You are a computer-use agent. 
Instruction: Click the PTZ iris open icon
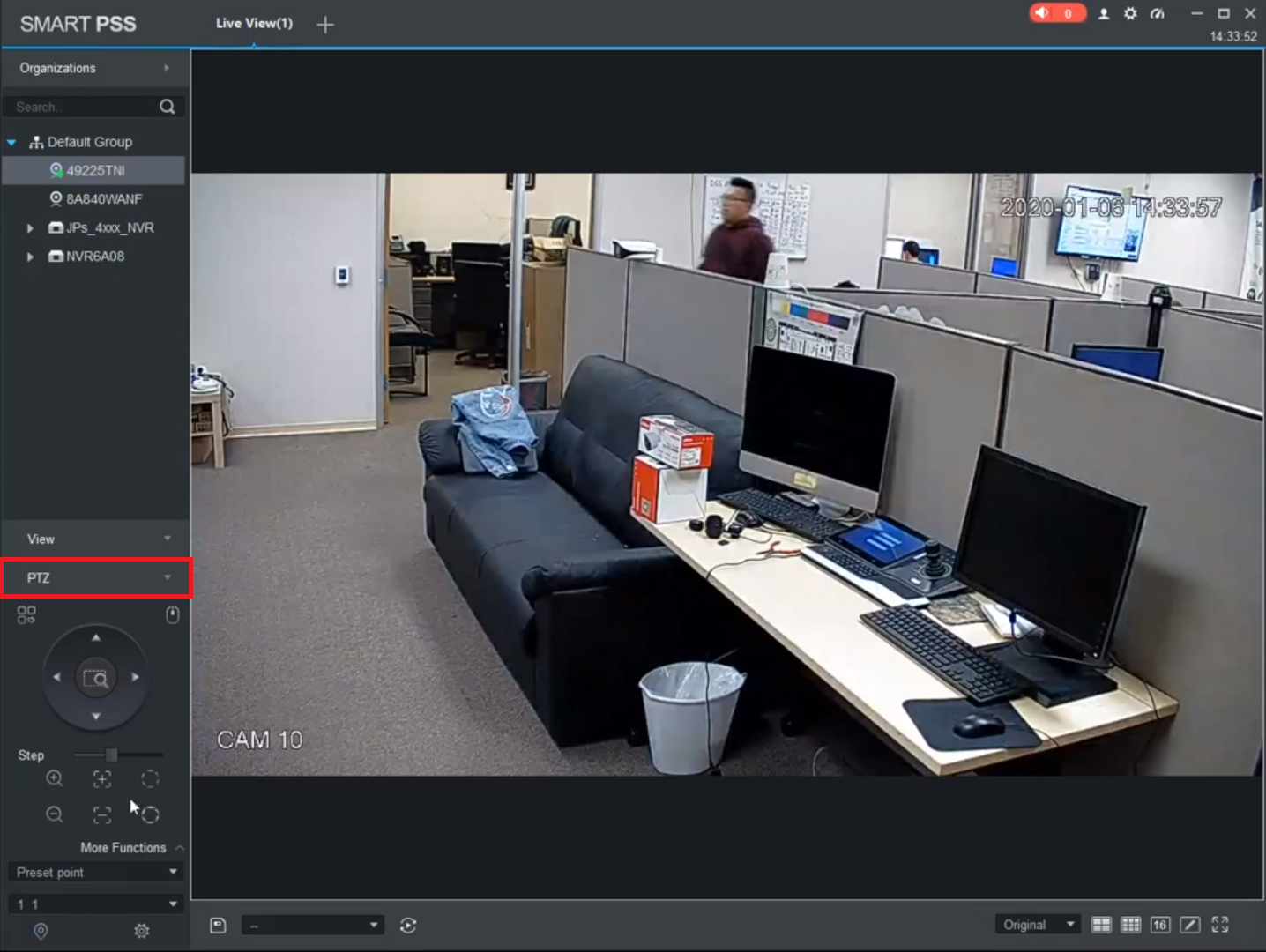click(151, 779)
